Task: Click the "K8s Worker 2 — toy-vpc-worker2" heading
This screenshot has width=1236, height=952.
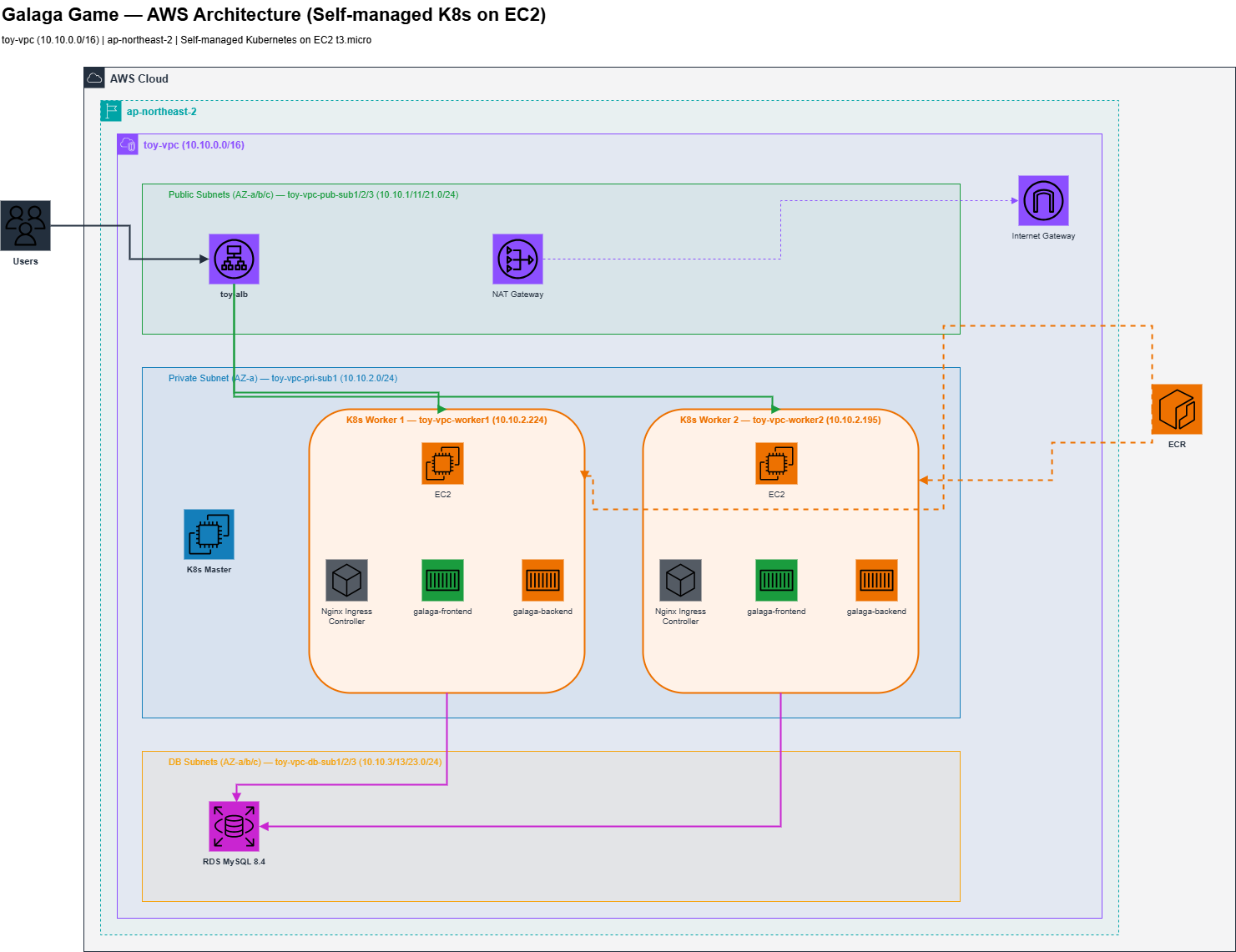Action: pos(780,420)
